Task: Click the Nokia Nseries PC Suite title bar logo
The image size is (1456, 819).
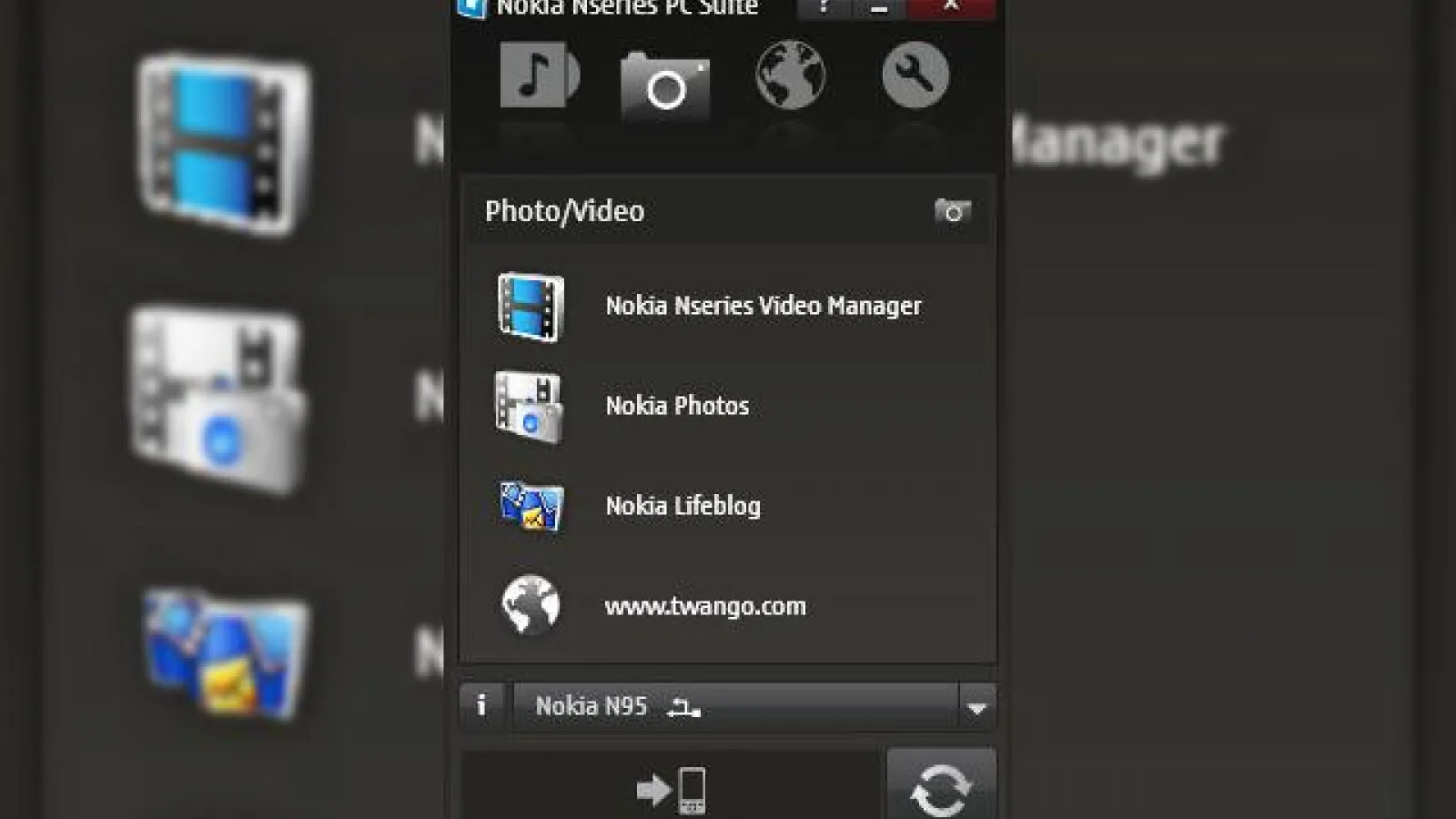Action: pyautogui.click(x=472, y=7)
